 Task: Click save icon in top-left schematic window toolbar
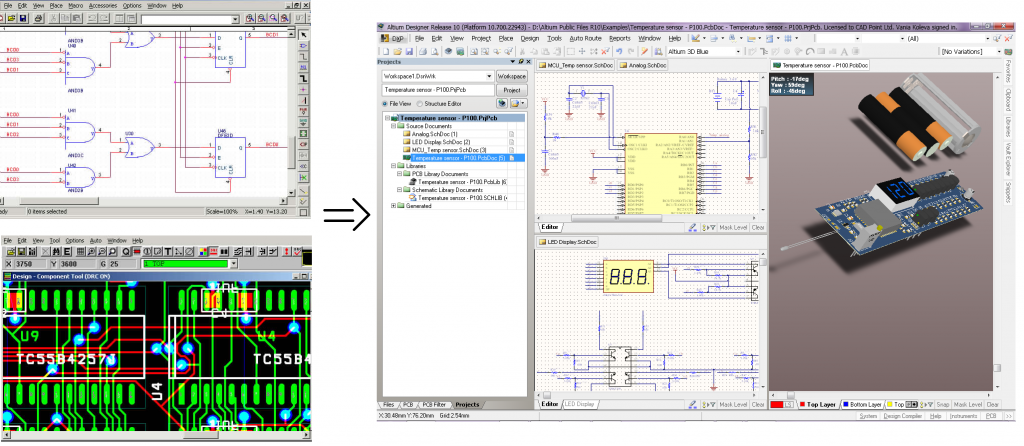point(23,18)
